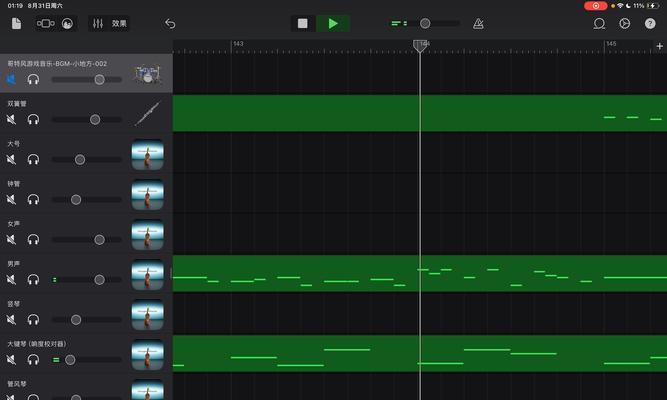Mute the 双簧管 track
The width and height of the screenshot is (667, 400).
[x=11, y=119]
